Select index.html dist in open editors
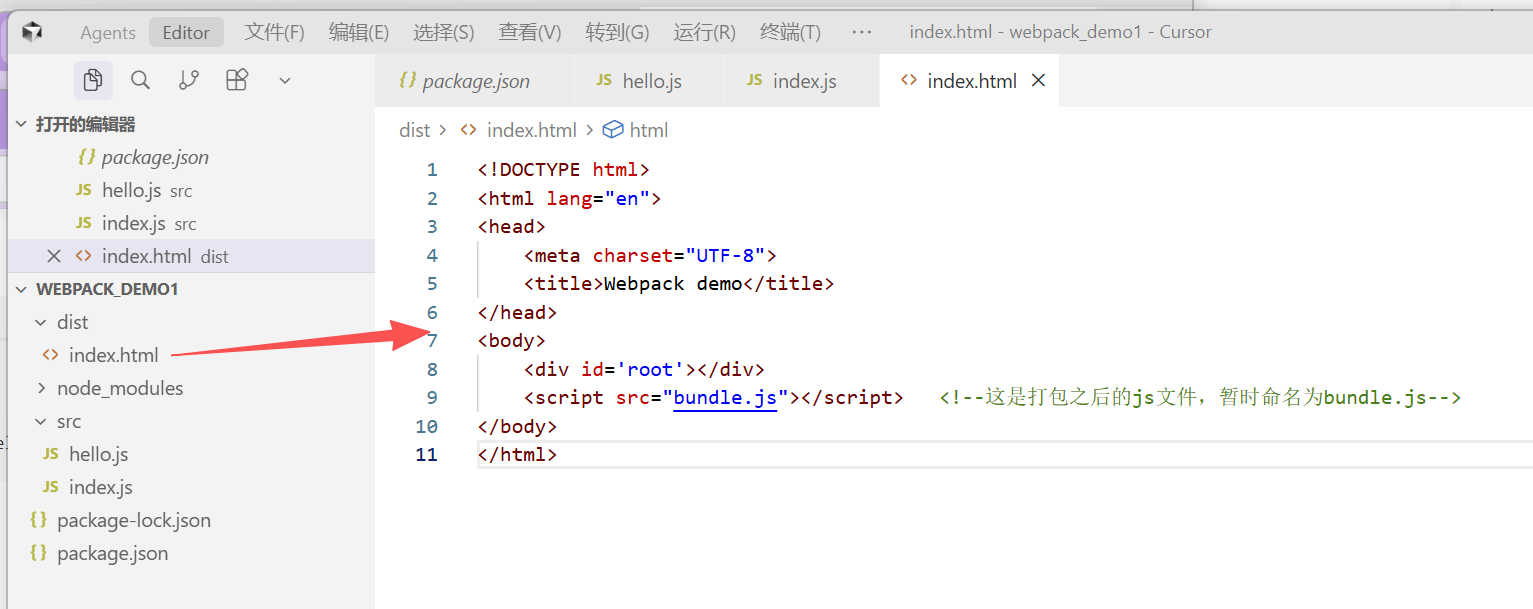Screen dimensions: 1533x609 (191, 256)
